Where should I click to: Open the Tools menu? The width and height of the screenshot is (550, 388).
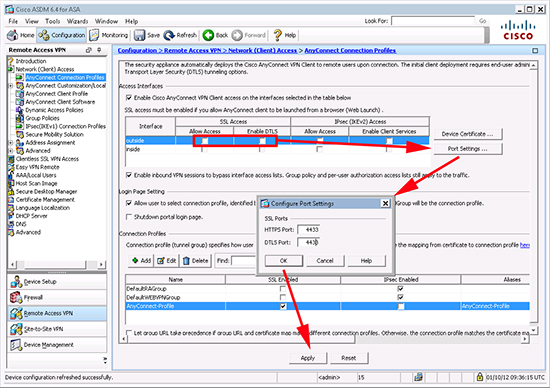click(53, 21)
